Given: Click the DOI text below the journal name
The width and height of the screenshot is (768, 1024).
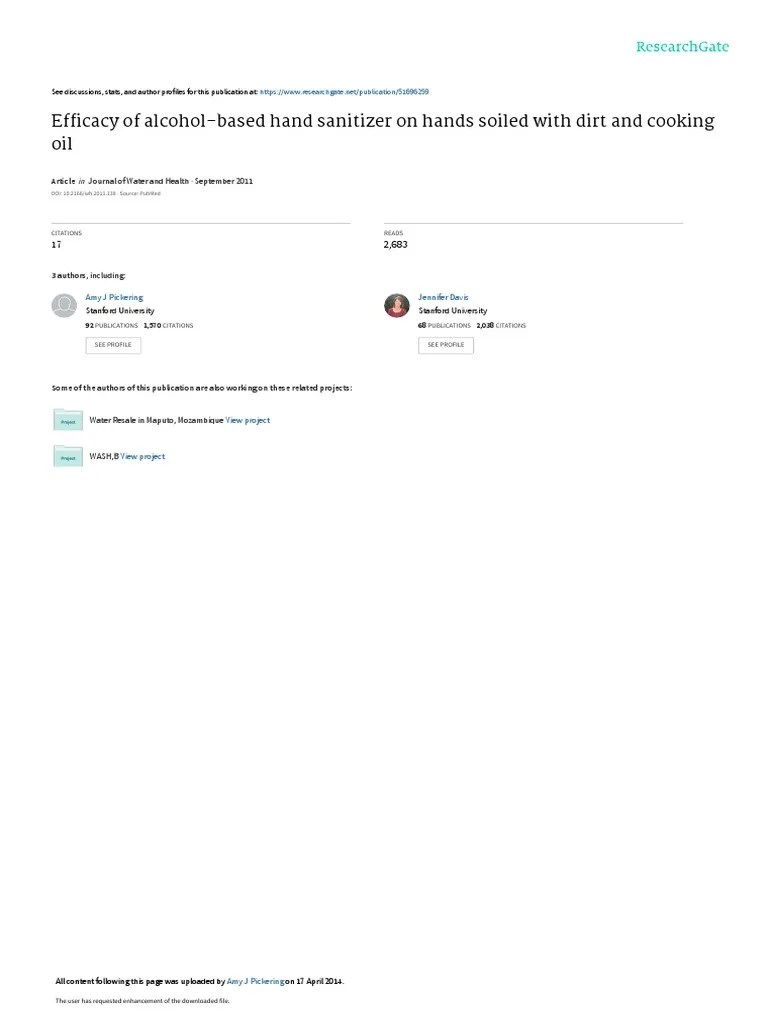Looking at the screenshot, I should pyautogui.click(x=84, y=193).
